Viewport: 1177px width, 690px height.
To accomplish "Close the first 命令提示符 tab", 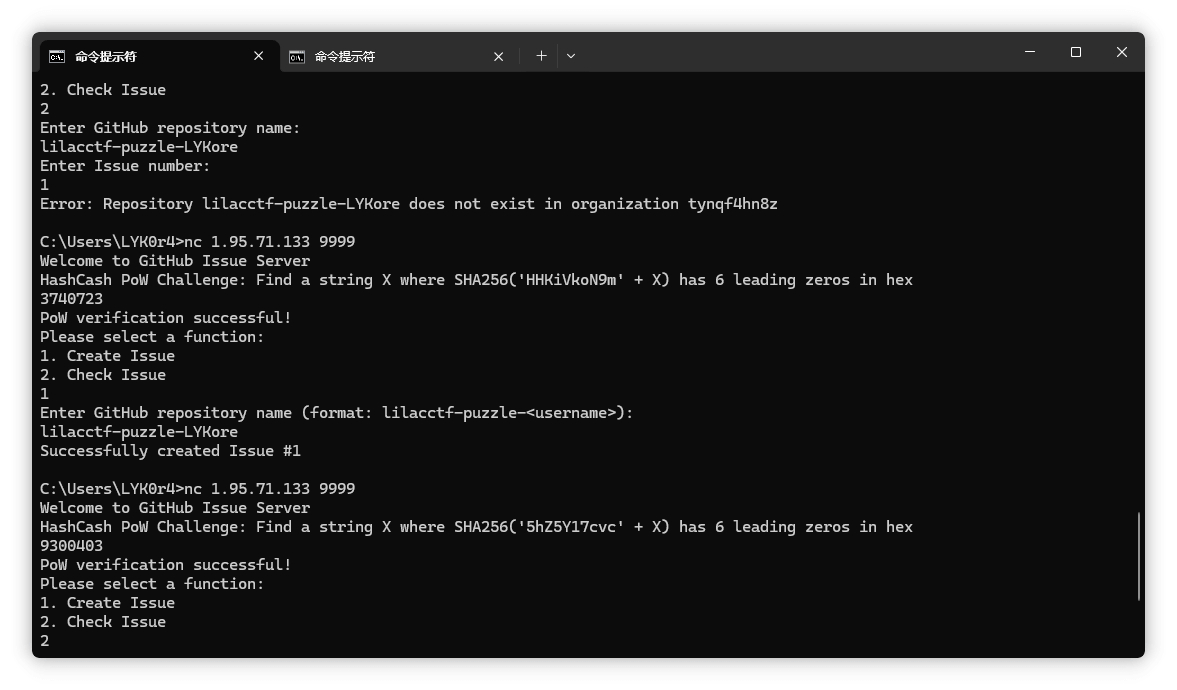I will tap(259, 56).
